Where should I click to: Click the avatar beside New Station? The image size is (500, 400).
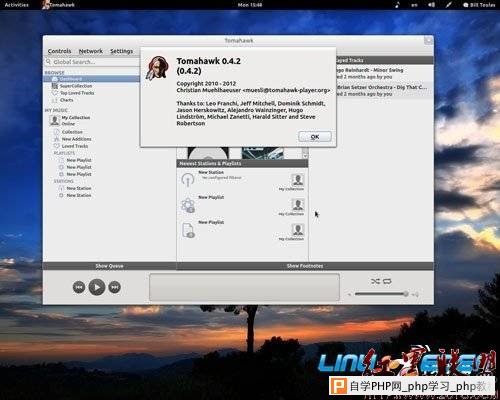297,180
